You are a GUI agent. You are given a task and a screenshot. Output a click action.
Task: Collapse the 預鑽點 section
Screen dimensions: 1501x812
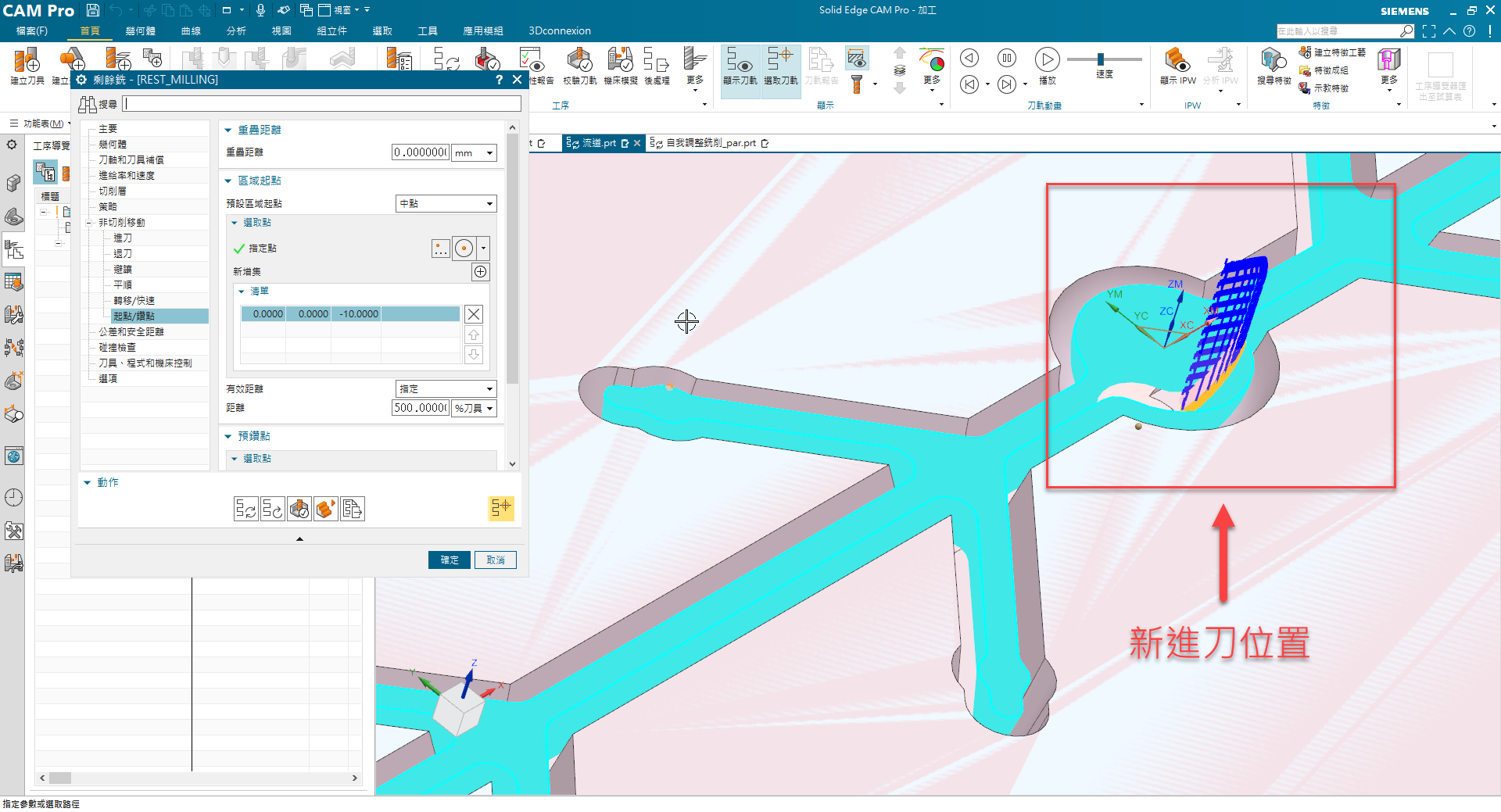228,437
